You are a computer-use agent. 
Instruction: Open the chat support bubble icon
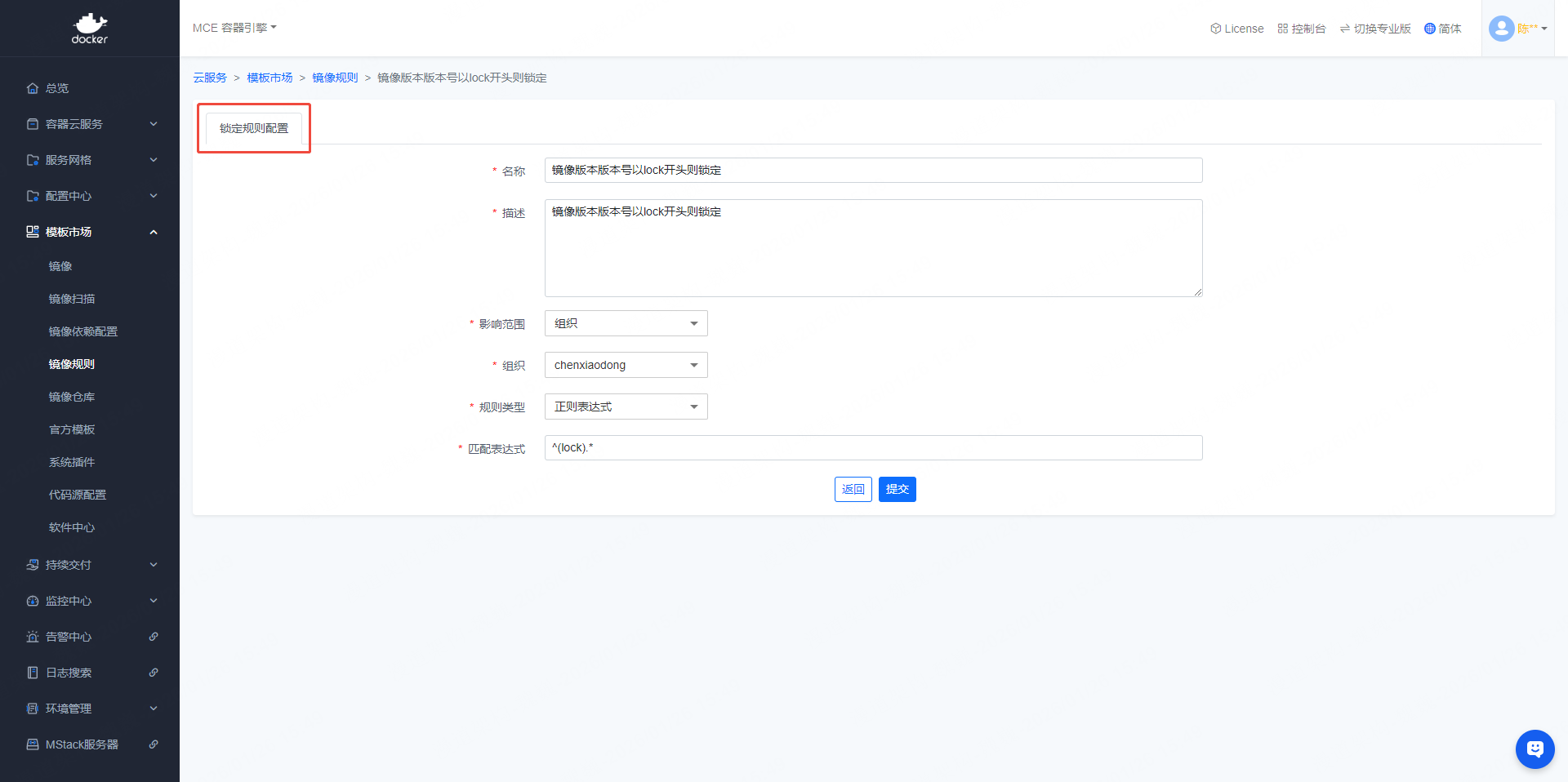pos(1535,749)
